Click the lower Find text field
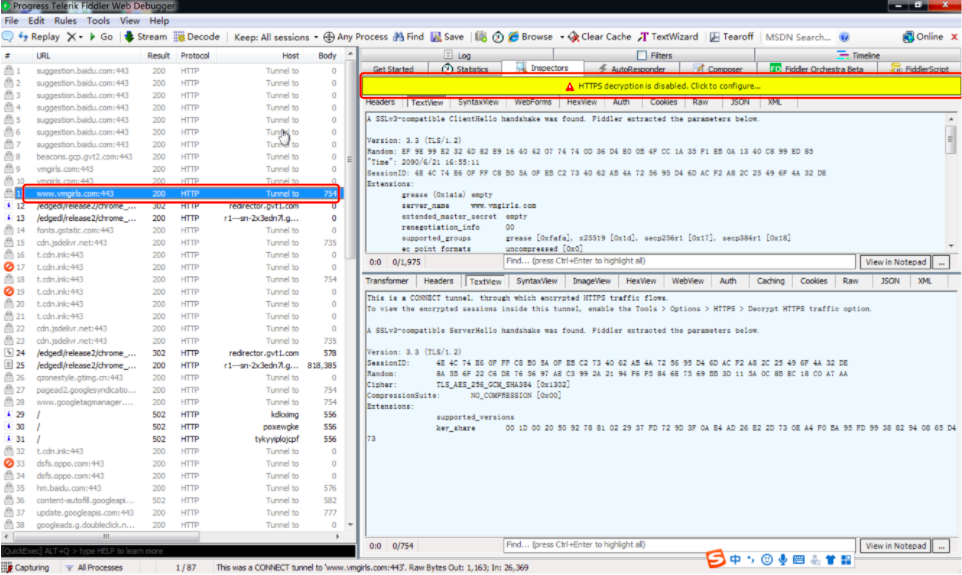This screenshot has height=575, width=962. pyautogui.click(x=679, y=545)
